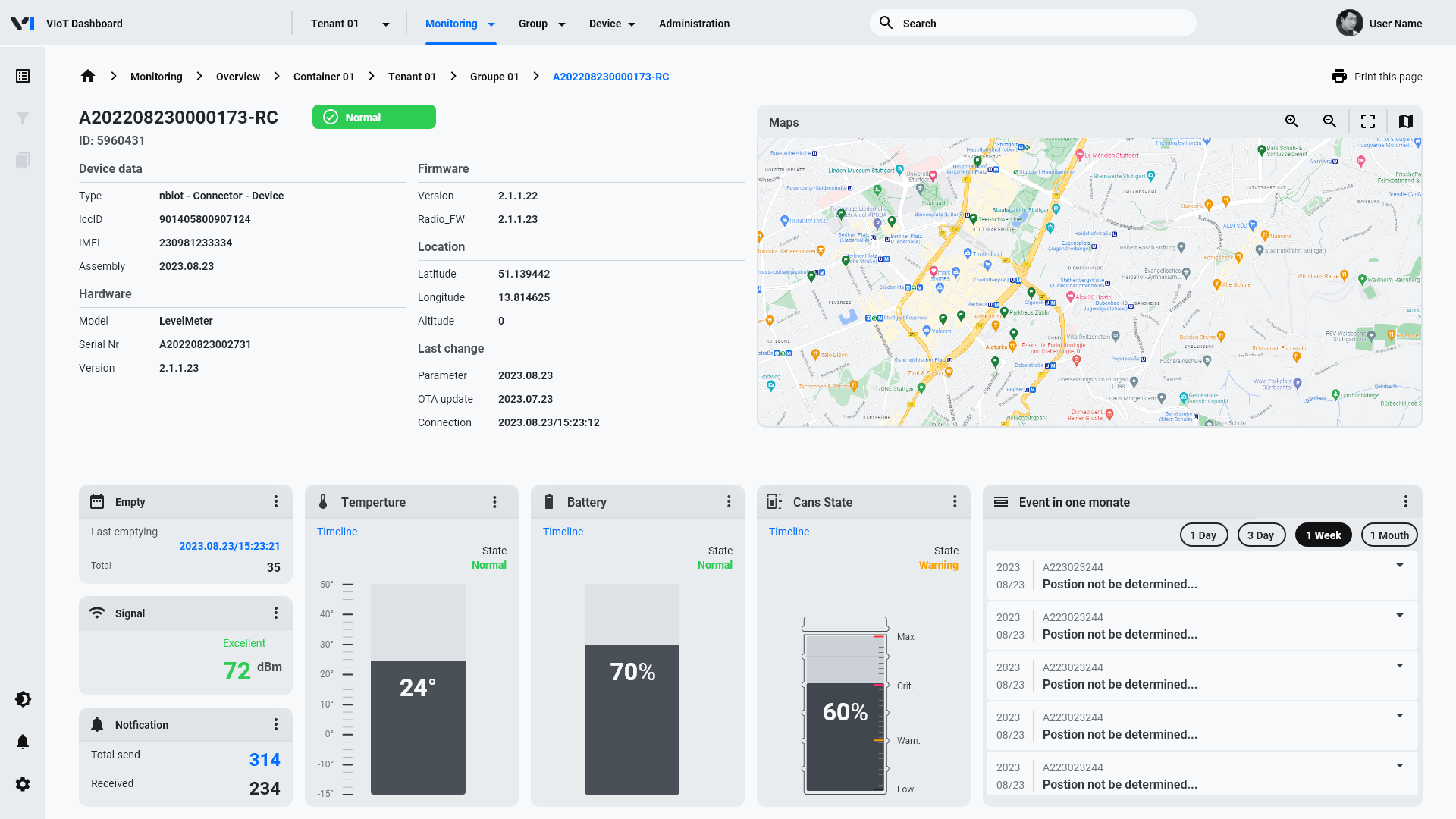Expand the map to fullscreen

[1368, 121]
